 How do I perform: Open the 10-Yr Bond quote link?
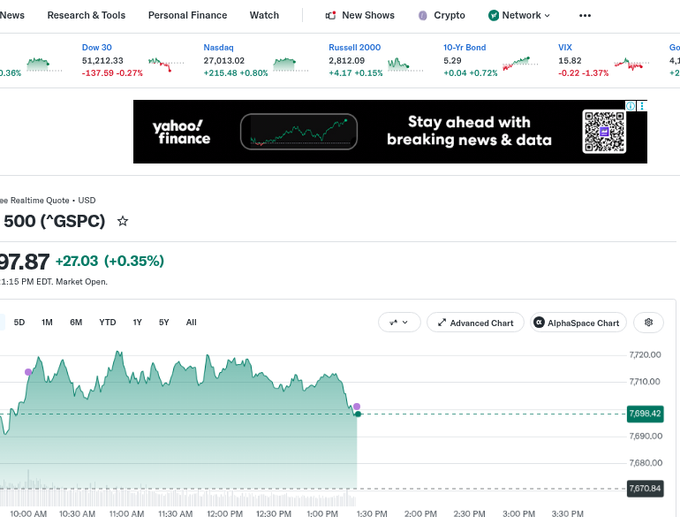coord(464,47)
